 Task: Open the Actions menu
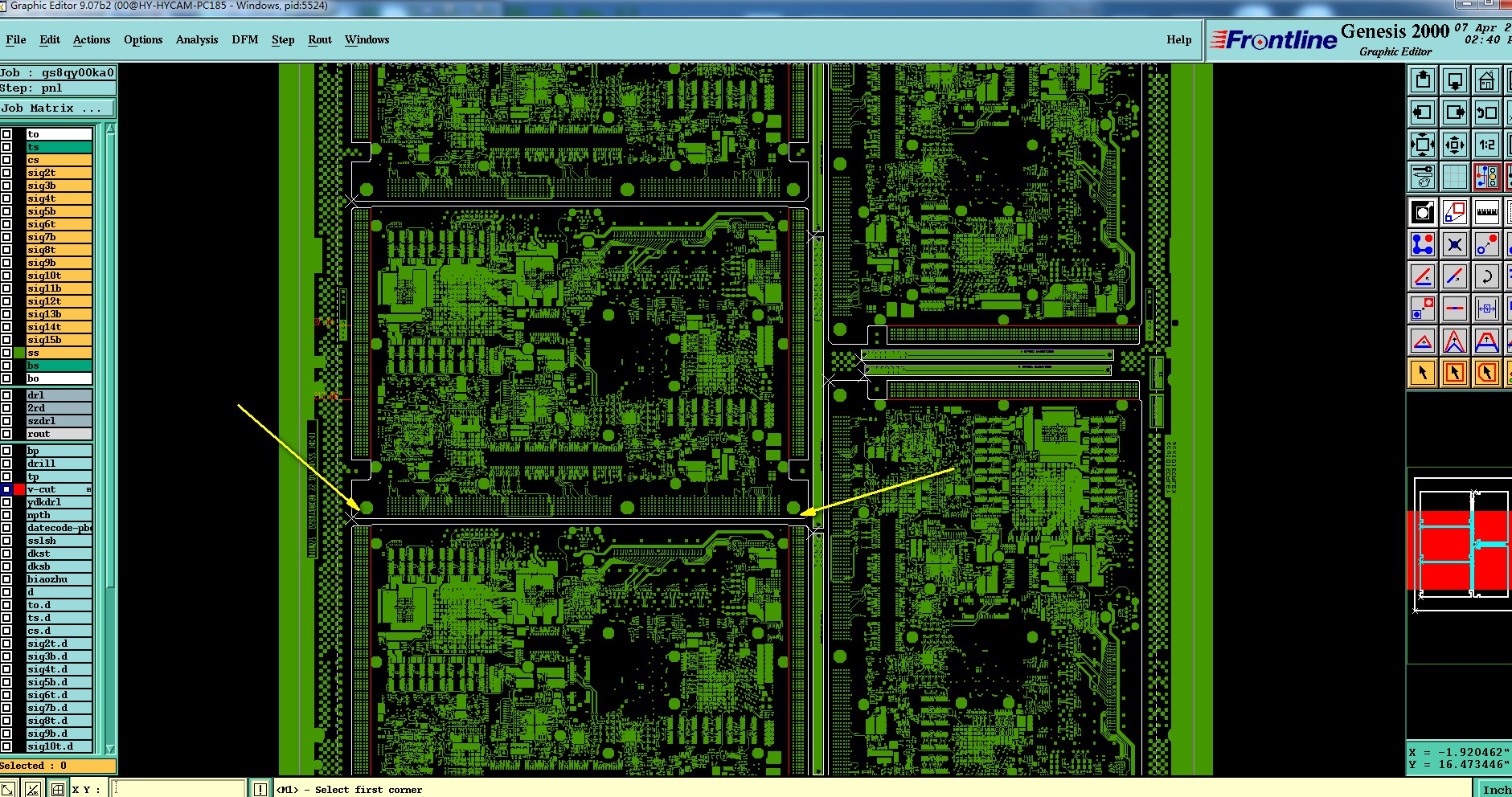92,39
